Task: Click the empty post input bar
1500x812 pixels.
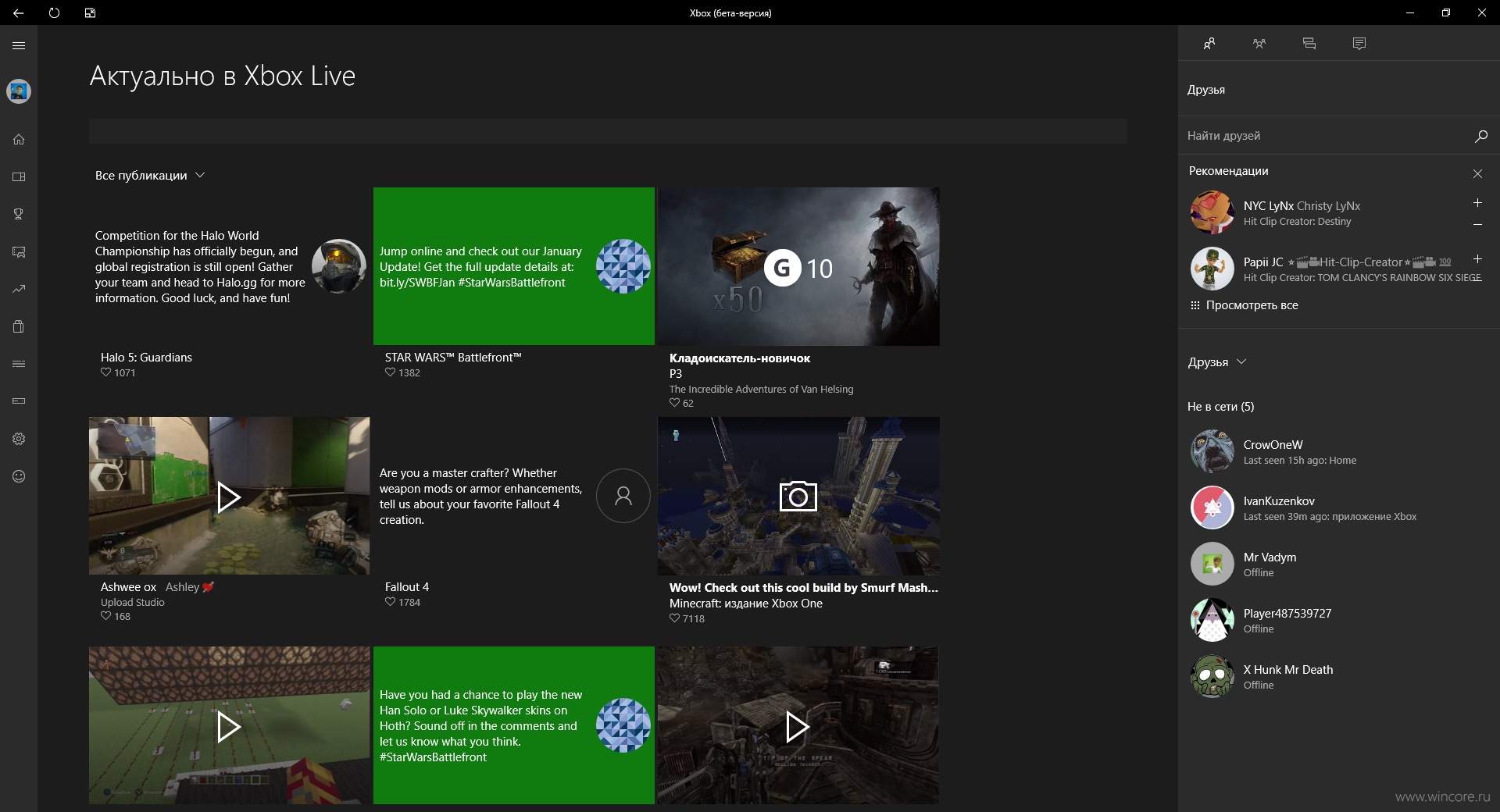Action: [608, 131]
